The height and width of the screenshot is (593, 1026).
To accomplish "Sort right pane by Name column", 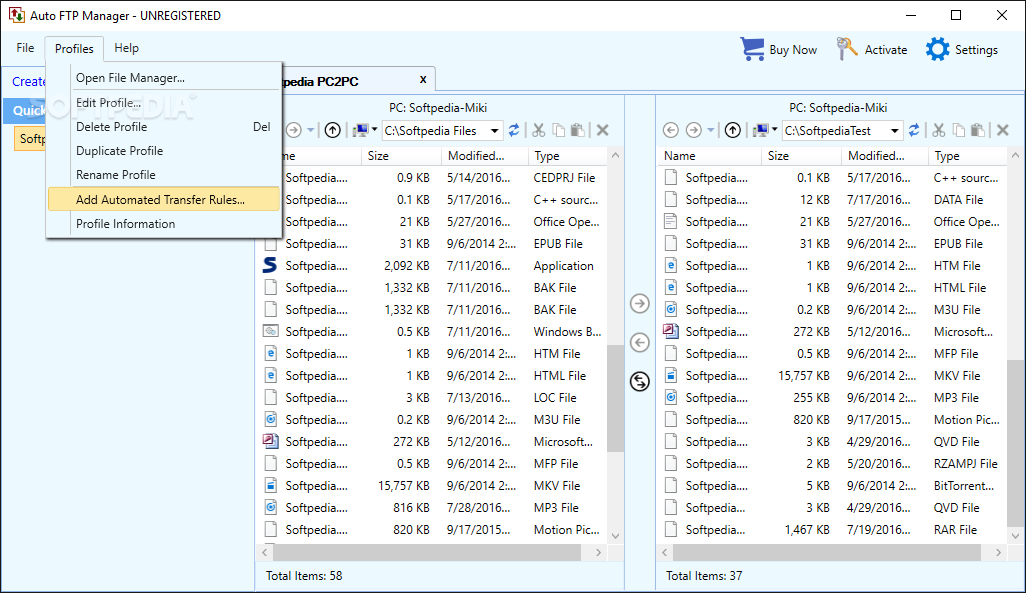I will point(709,156).
